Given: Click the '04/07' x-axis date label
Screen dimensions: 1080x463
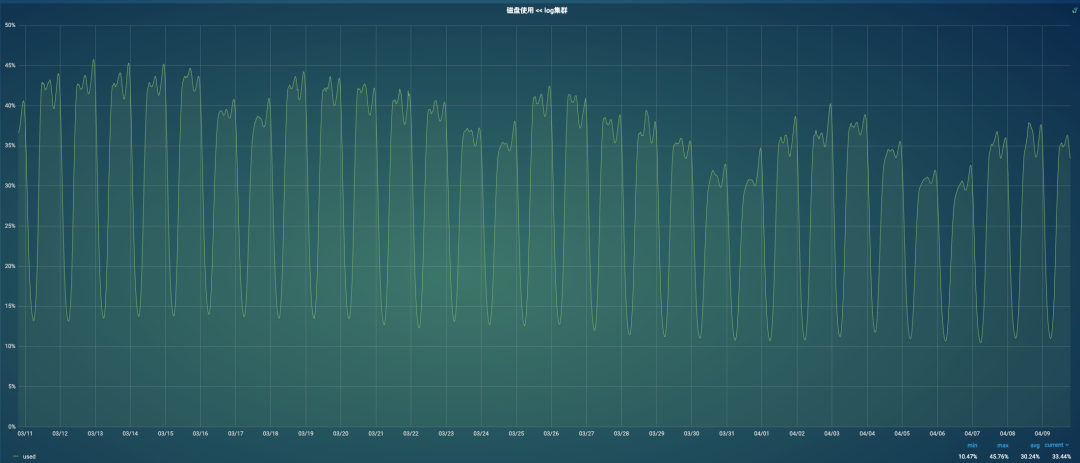Looking at the screenshot, I should pos(972,433).
